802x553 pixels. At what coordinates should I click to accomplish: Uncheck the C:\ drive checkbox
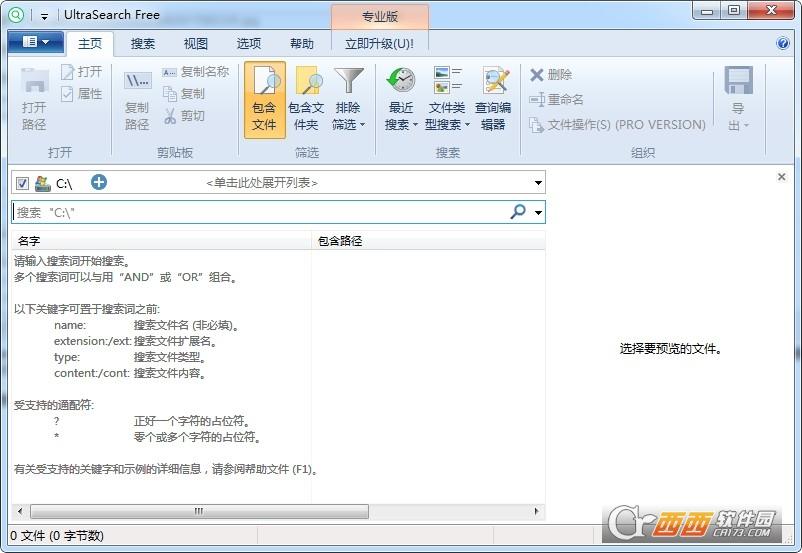pos(22,183)
